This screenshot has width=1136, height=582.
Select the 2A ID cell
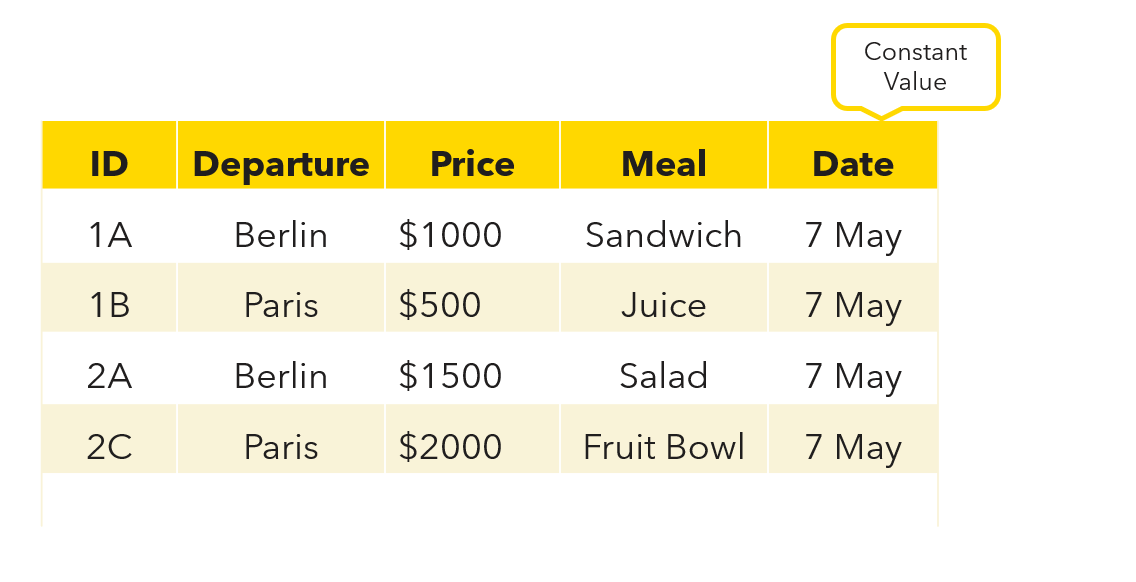[x=109, y=368]
